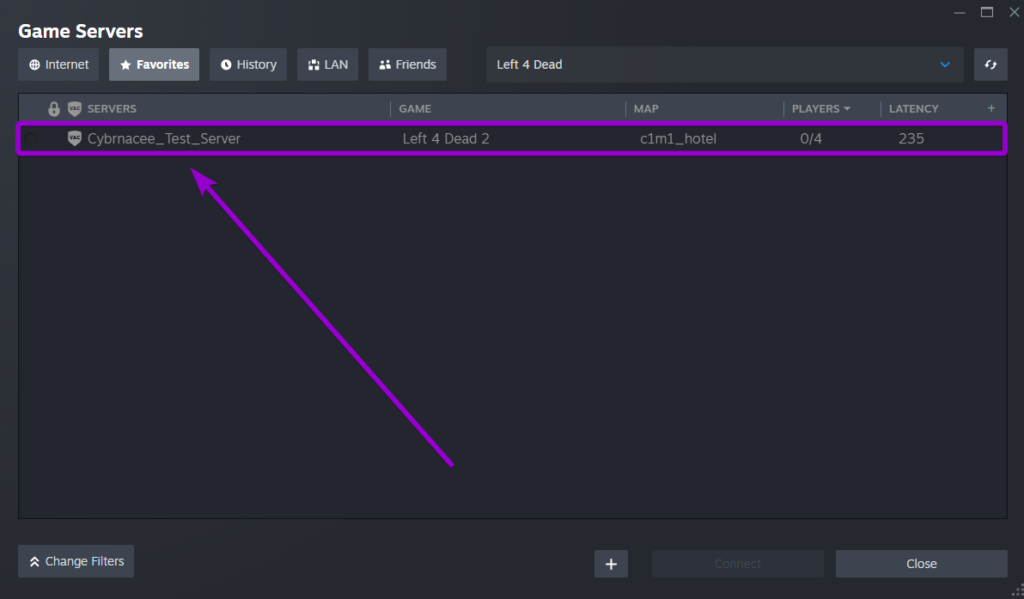Click the padlock column header icon
The image size is (1024, 599).
[x=53, y=108]
